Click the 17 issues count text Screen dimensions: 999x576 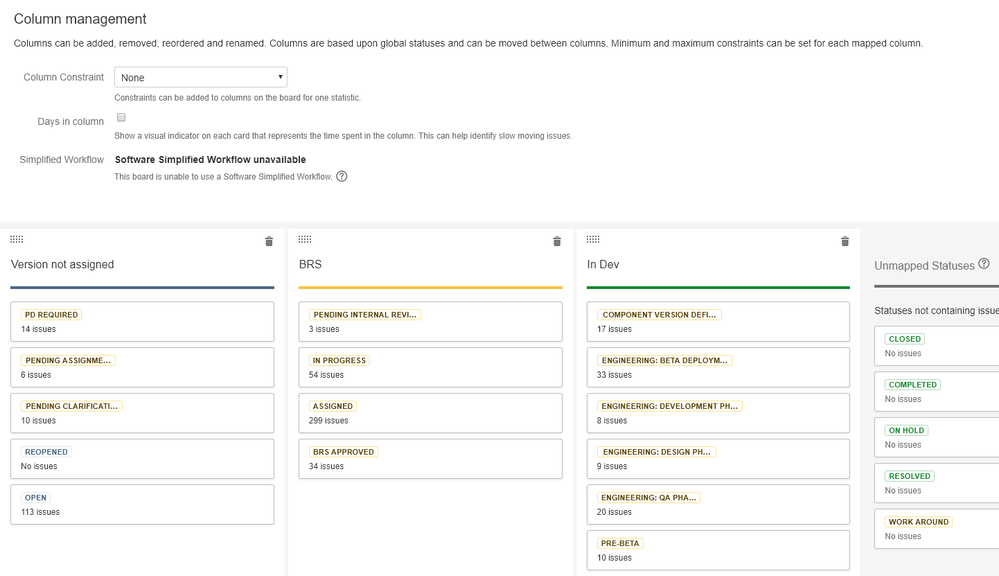pyautogui.click(x=614, y=329)
